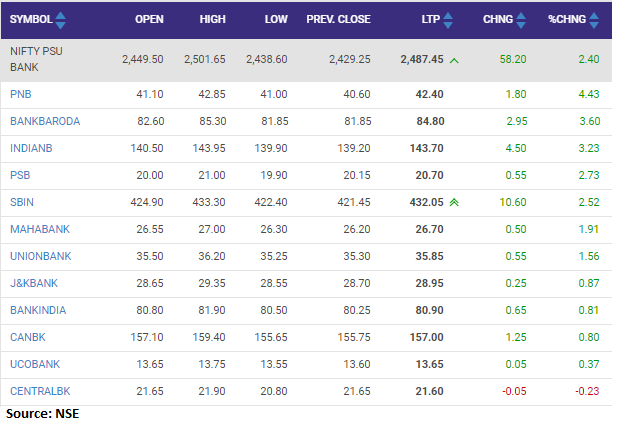Image resolution: width=620 pixels, height=425 pixels.
Task: Select the INDIANB symbol
Action: [x=31, y=148]
